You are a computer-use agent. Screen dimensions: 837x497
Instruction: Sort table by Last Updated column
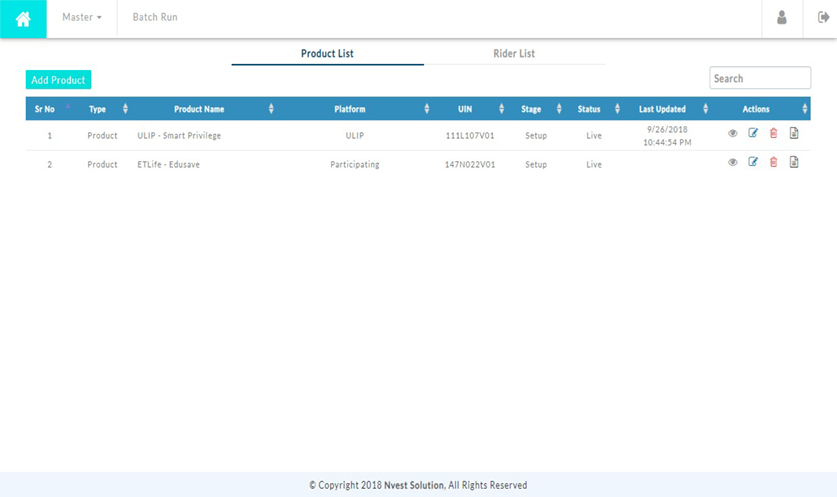pos(662,109)
